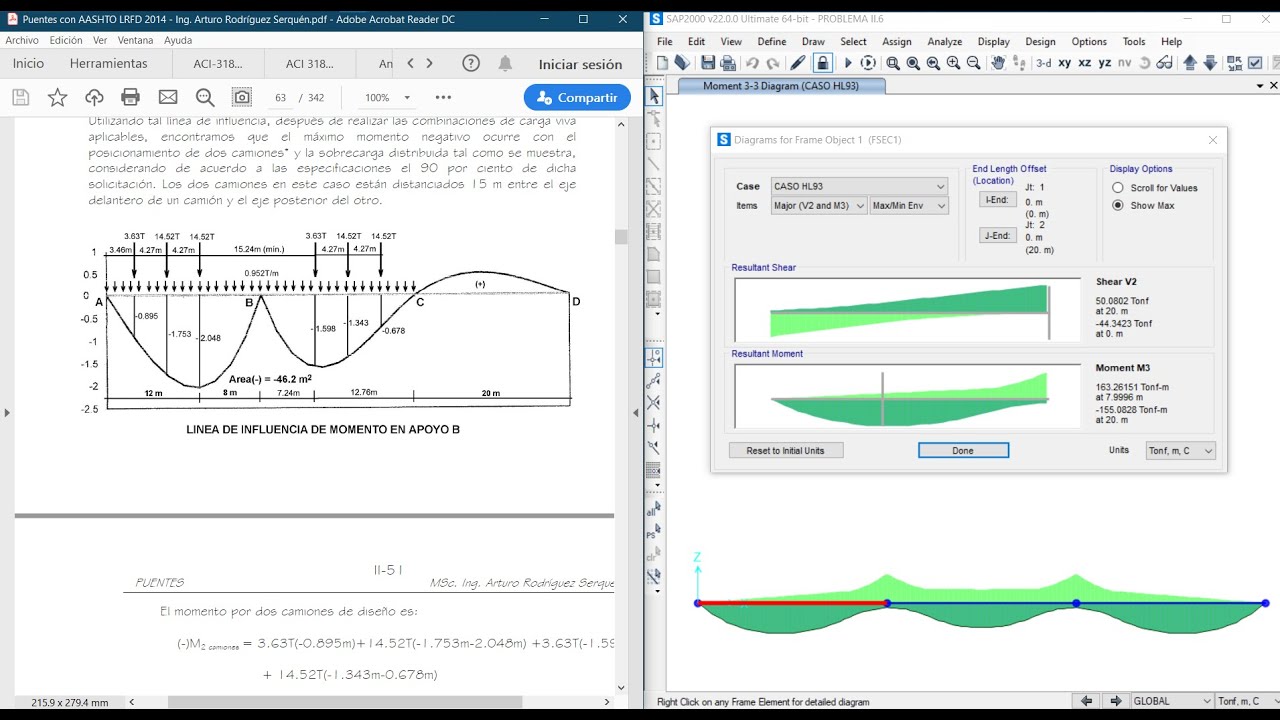Switch to the yz plane view
The width and height of the screenshot is (1280, 720).
coord(1105,63)
